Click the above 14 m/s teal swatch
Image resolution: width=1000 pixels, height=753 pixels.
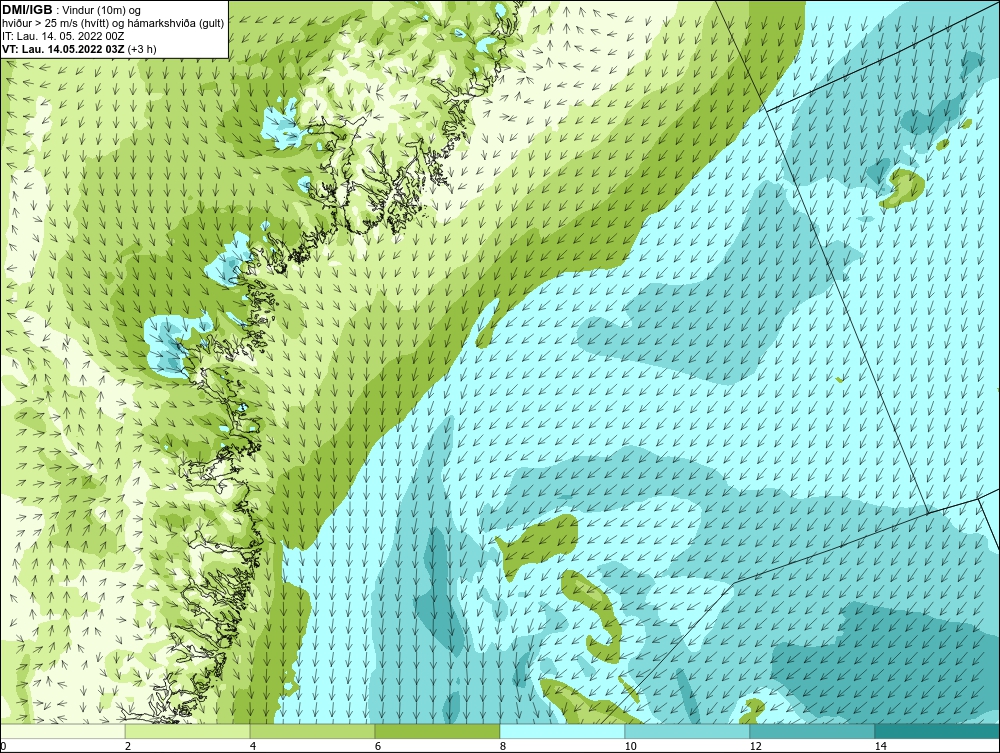pyautogui.click(x=938, y=731)
